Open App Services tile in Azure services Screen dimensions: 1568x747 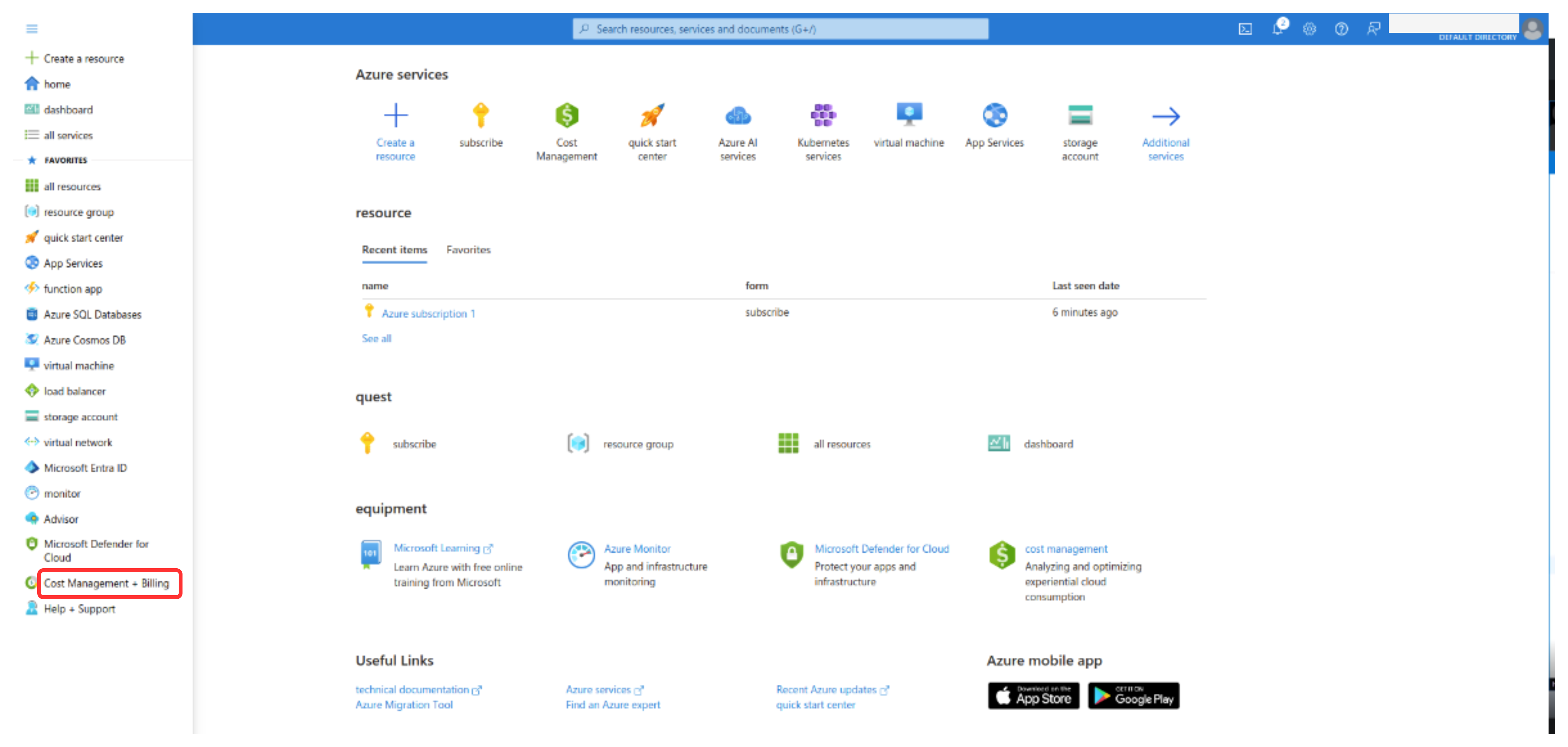coord(994,125)
